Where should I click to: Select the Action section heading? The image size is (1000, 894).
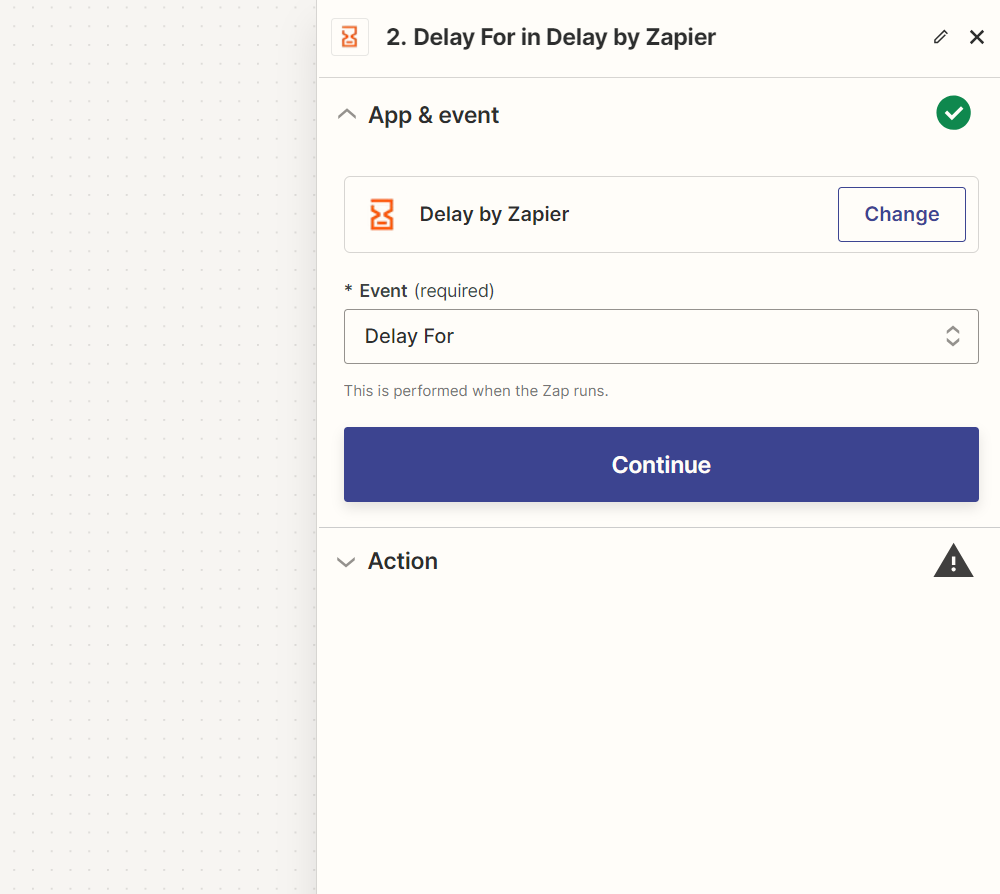[x=402, y=561]
